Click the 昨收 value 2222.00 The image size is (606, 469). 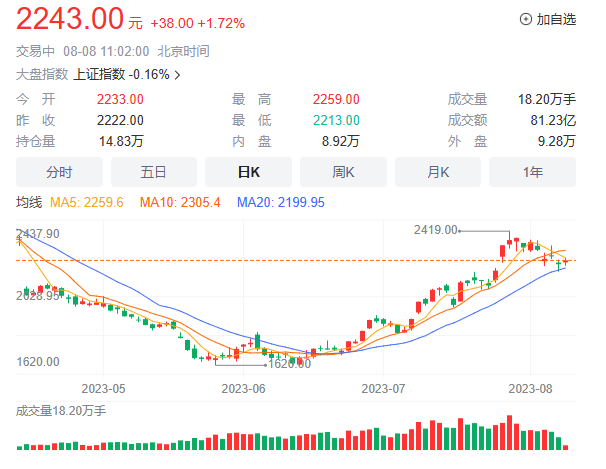tap(120, 120)
